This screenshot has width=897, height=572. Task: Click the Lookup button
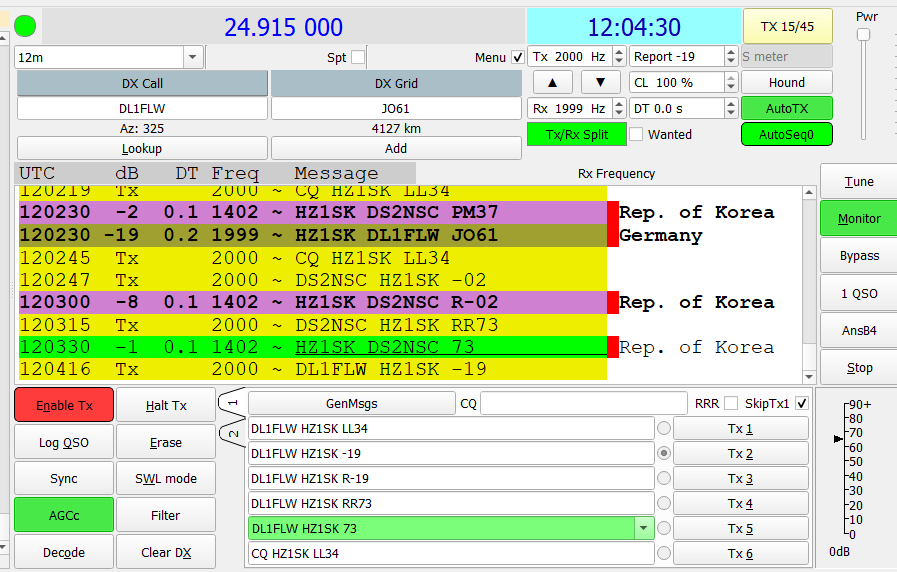pos(142,149)
